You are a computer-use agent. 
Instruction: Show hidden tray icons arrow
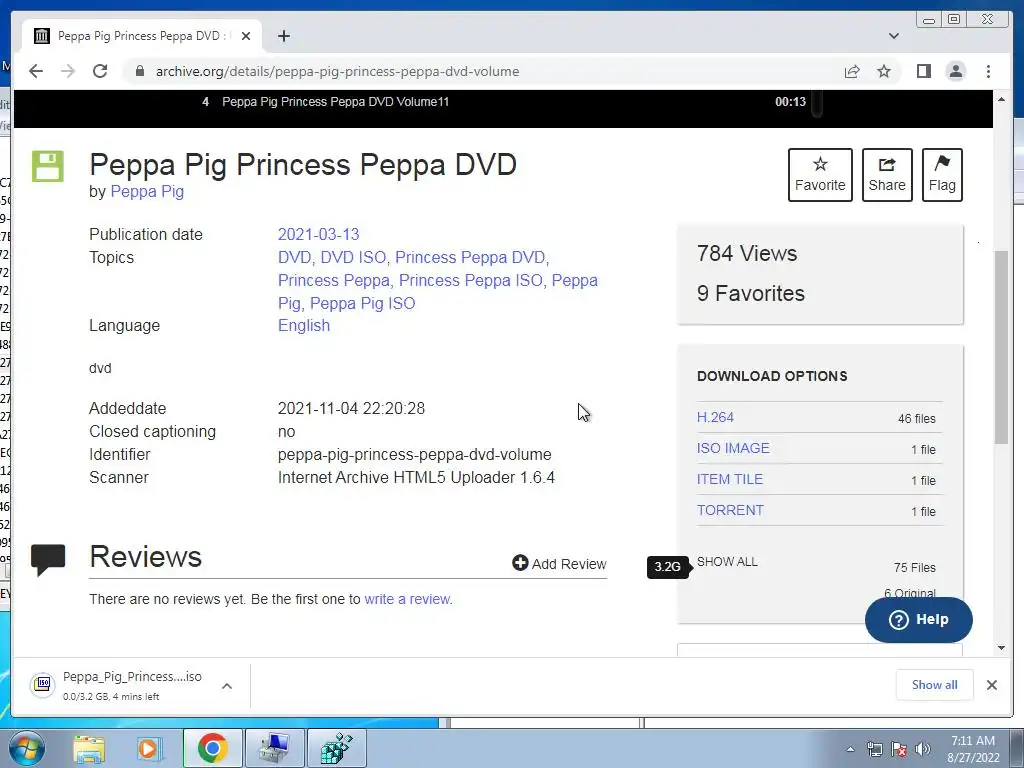pyautogui.click(x=850, y=749)
